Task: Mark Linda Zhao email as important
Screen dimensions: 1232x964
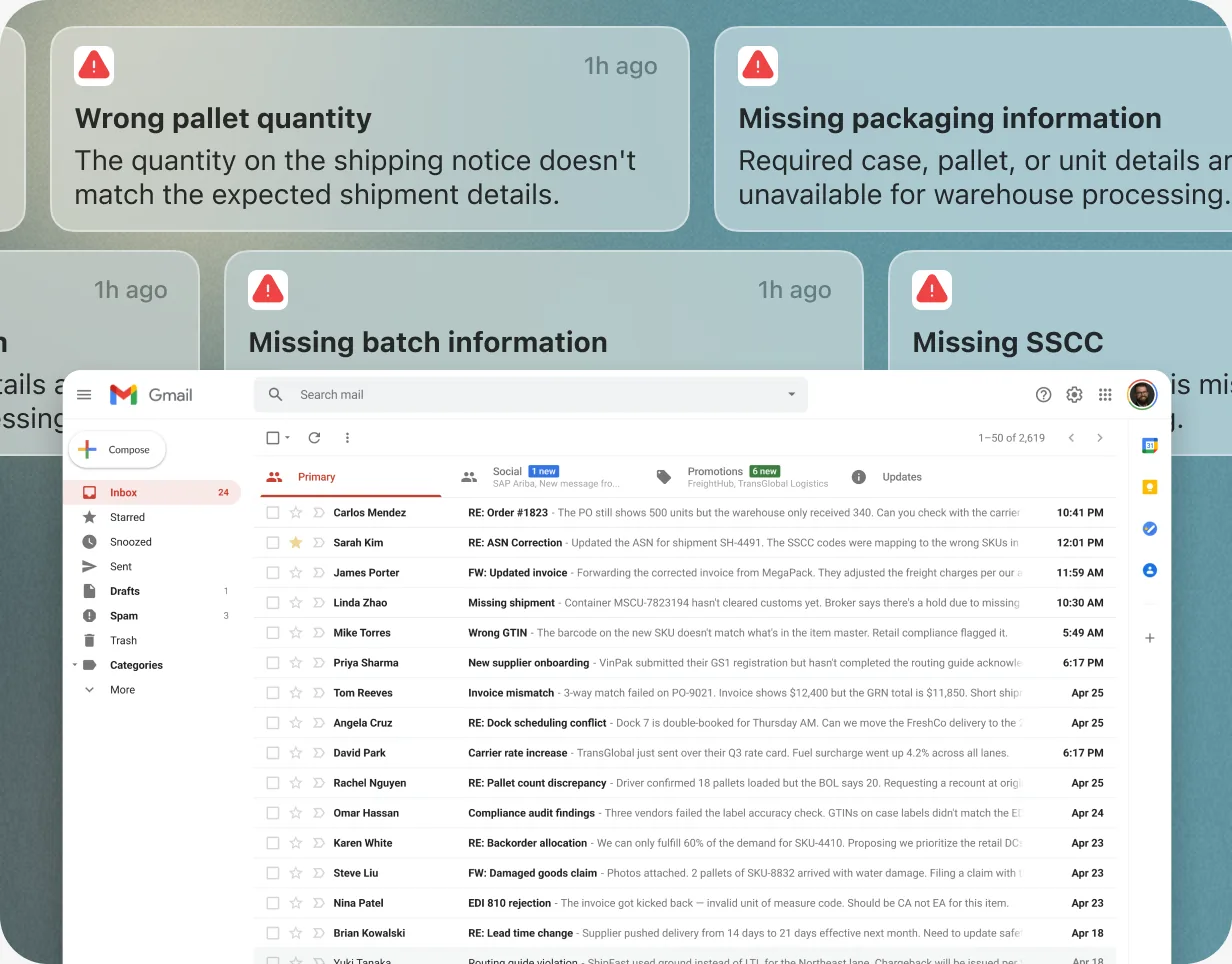Action: pos(319,603)
